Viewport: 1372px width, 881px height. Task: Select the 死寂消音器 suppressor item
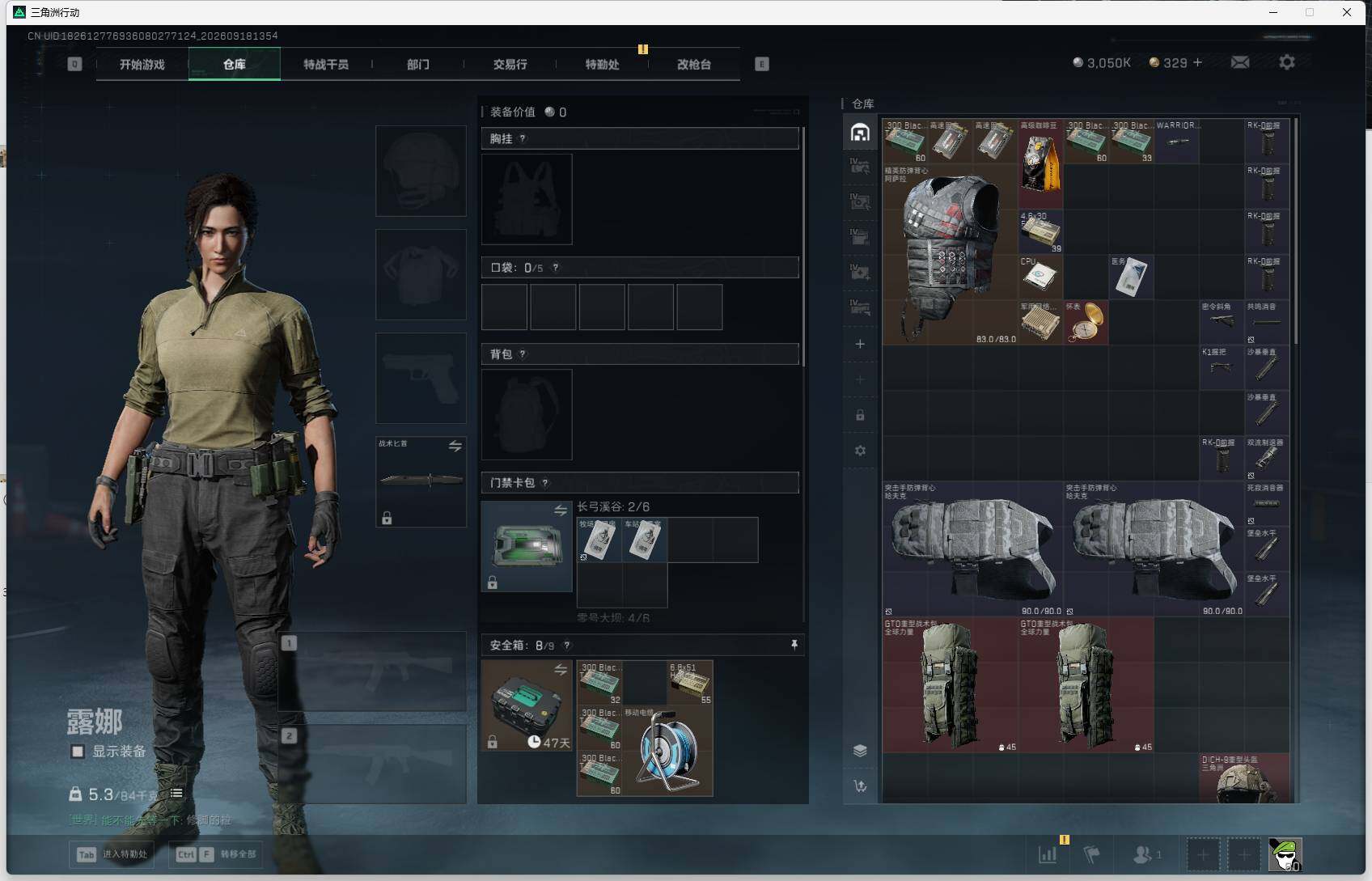click(x=1267, y=504)
